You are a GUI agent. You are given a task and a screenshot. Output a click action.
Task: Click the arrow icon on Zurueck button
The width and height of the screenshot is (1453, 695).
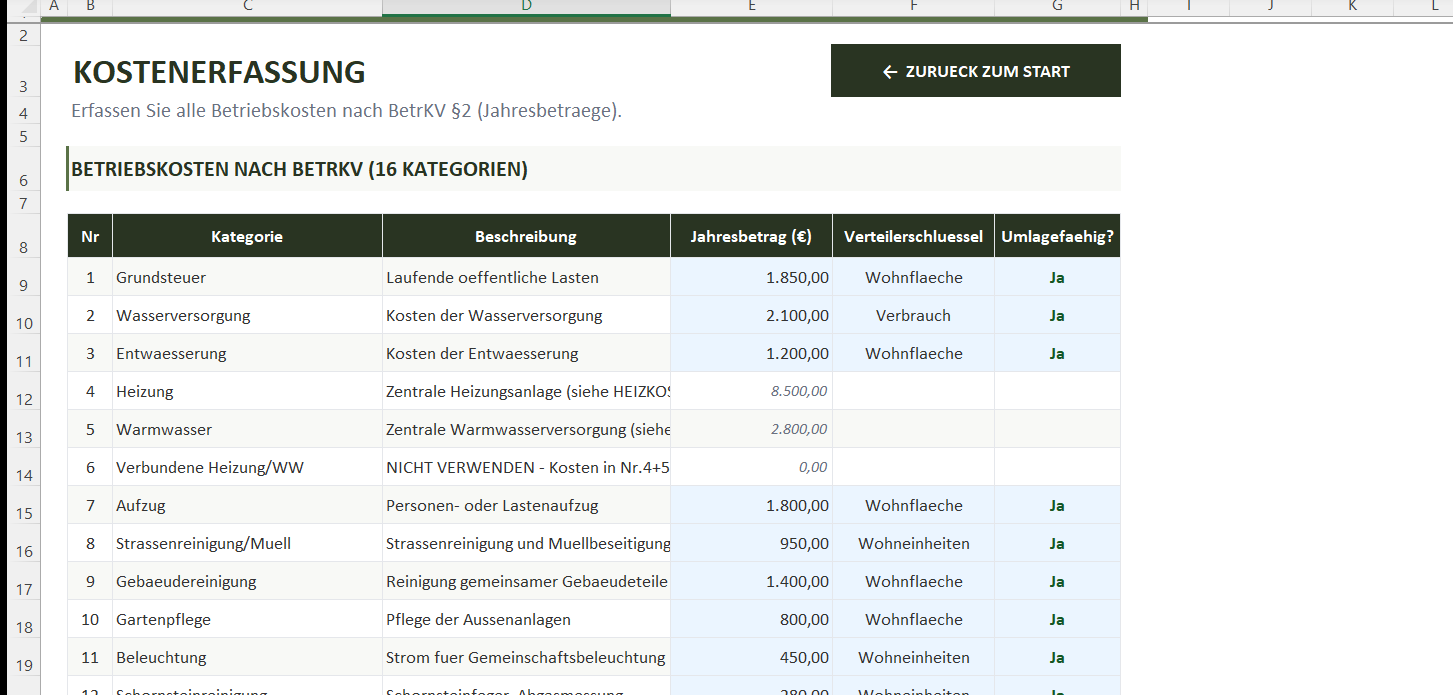[x=889, y=72]
